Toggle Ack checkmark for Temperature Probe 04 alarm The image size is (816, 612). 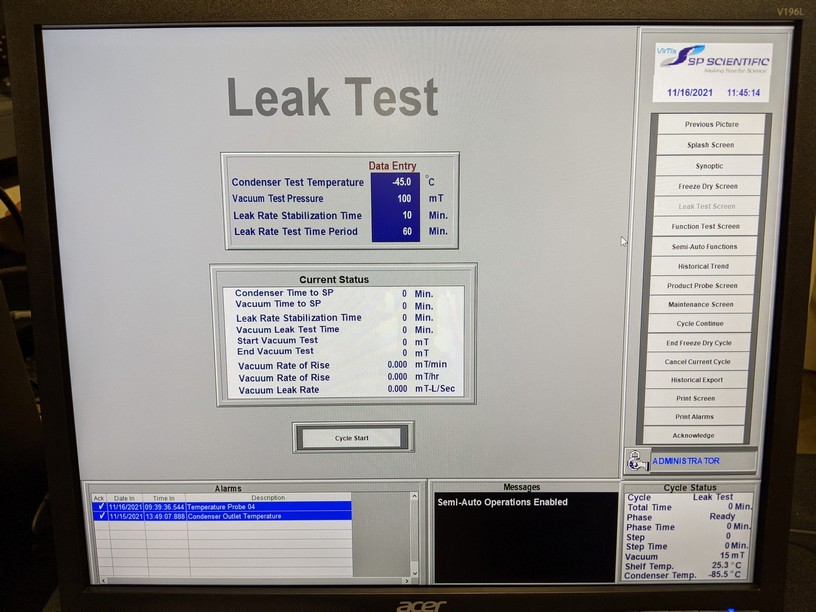(x=100, y=507)
